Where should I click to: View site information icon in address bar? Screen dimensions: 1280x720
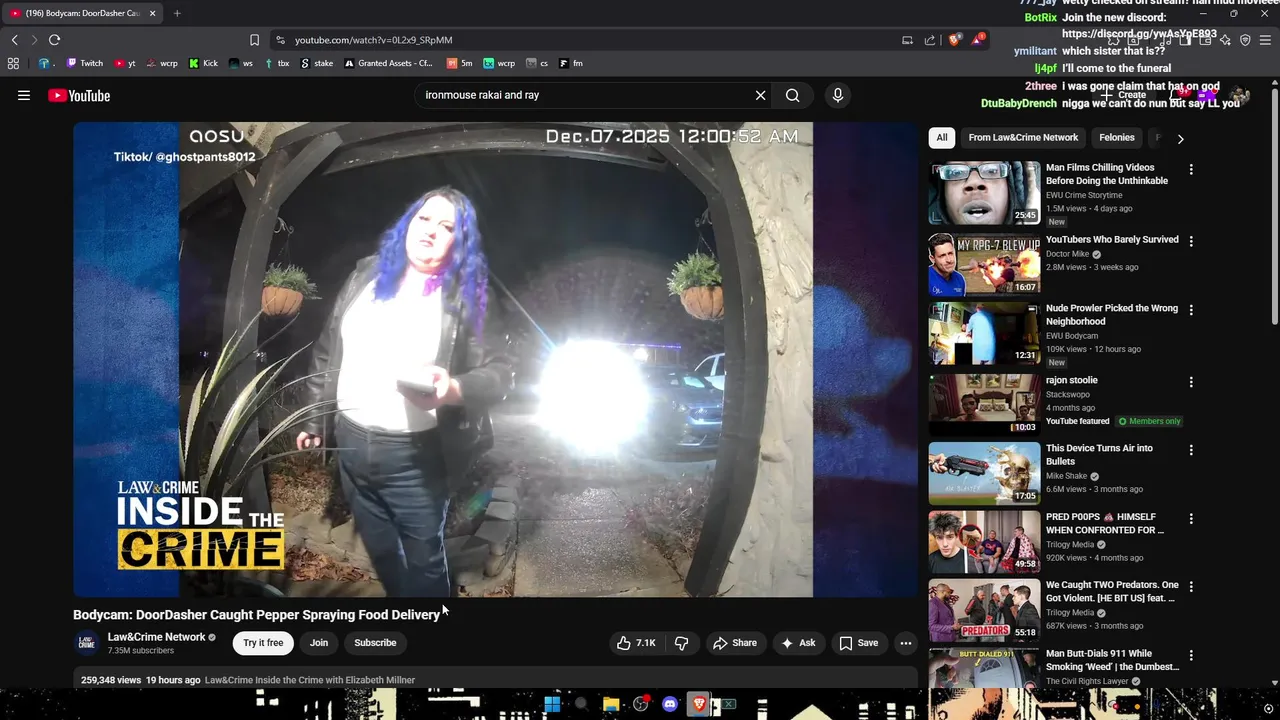pos(280,40)
